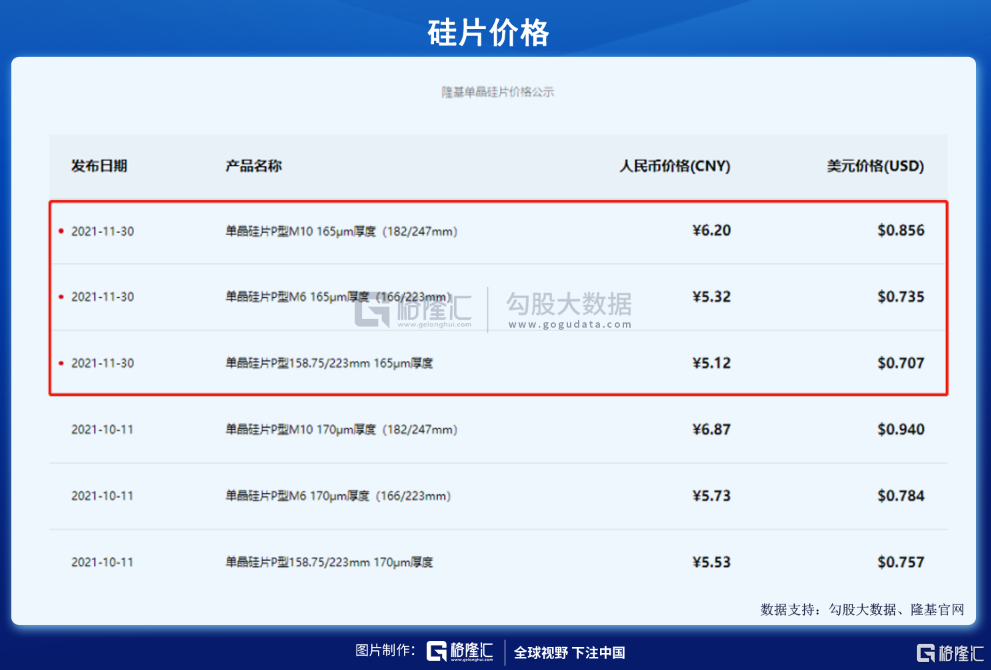Click the USD price $0.856

point(901,231)
